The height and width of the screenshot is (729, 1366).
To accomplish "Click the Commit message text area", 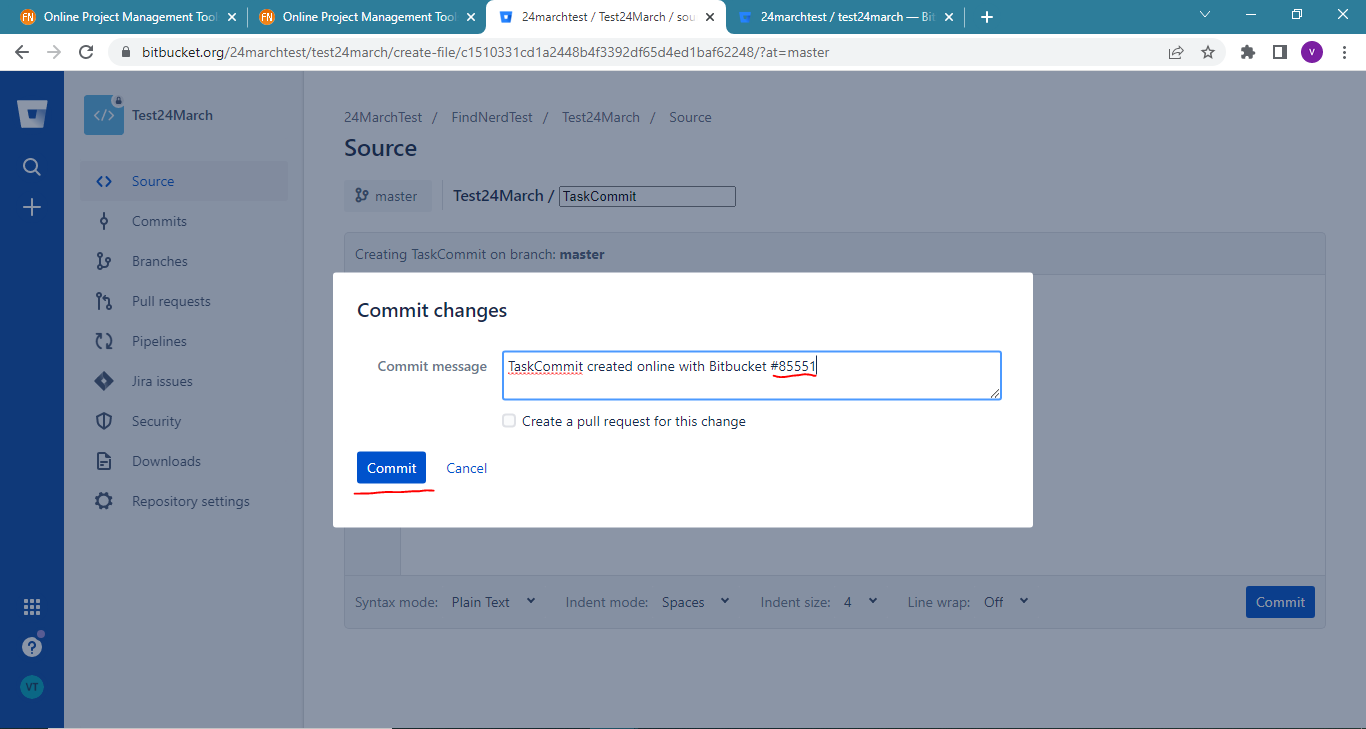I will point(752,375).
